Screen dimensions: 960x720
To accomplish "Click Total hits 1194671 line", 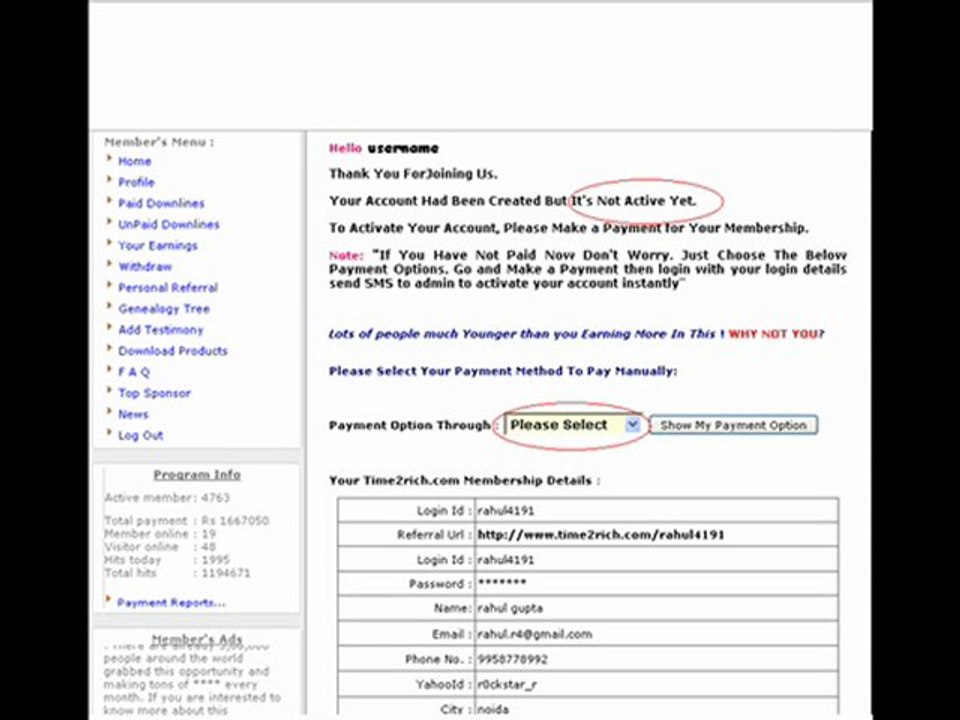I will [x=177, y=573].
